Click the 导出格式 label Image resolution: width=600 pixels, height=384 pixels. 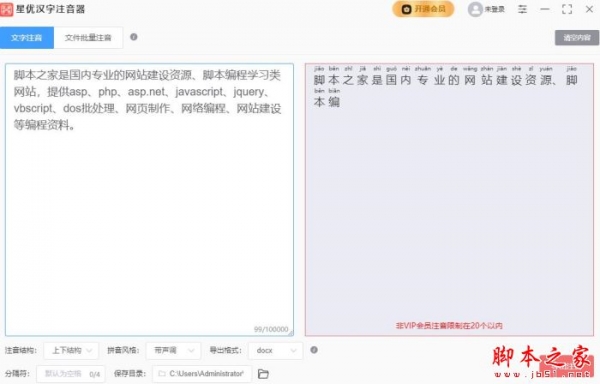click(225, 350)
